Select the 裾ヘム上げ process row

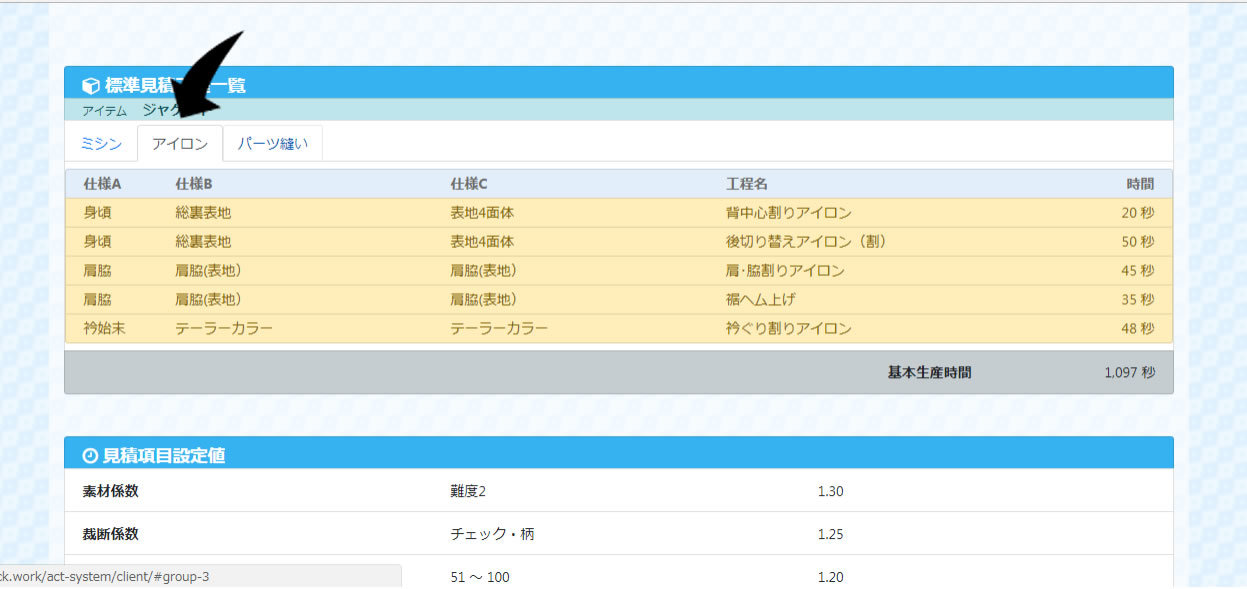[761, 300]
